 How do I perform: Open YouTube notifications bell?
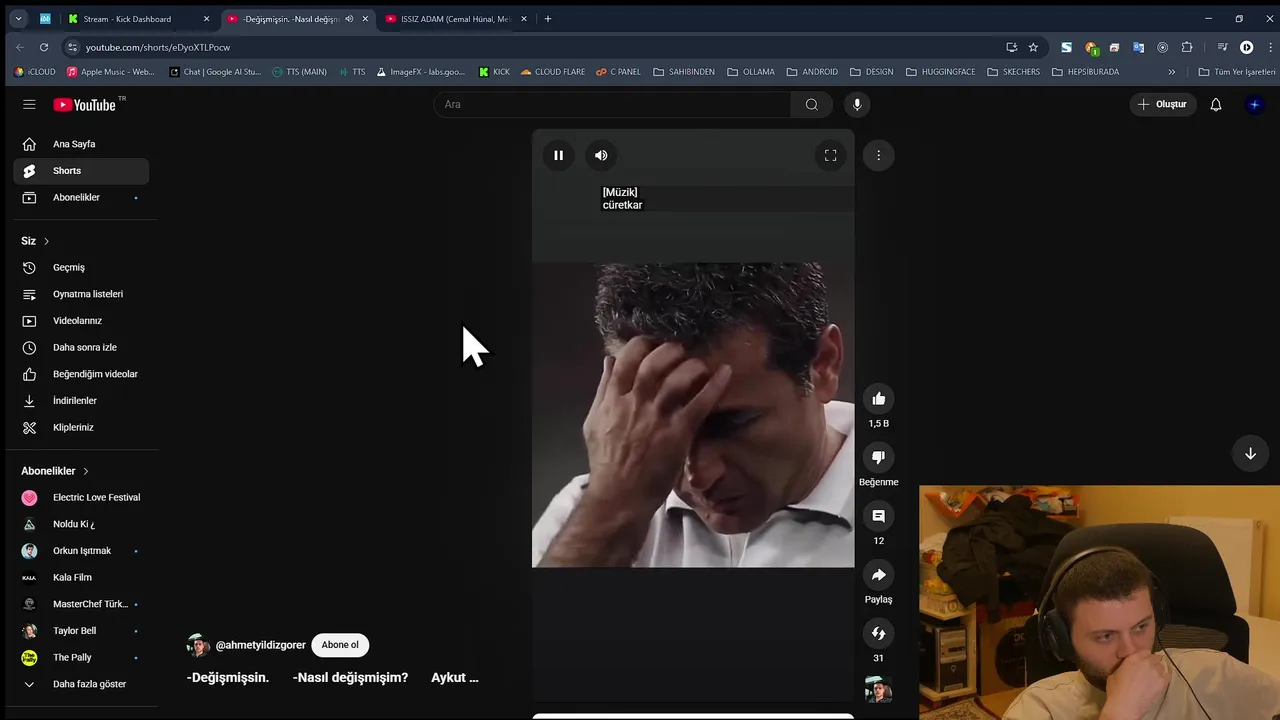(1216, 104)
